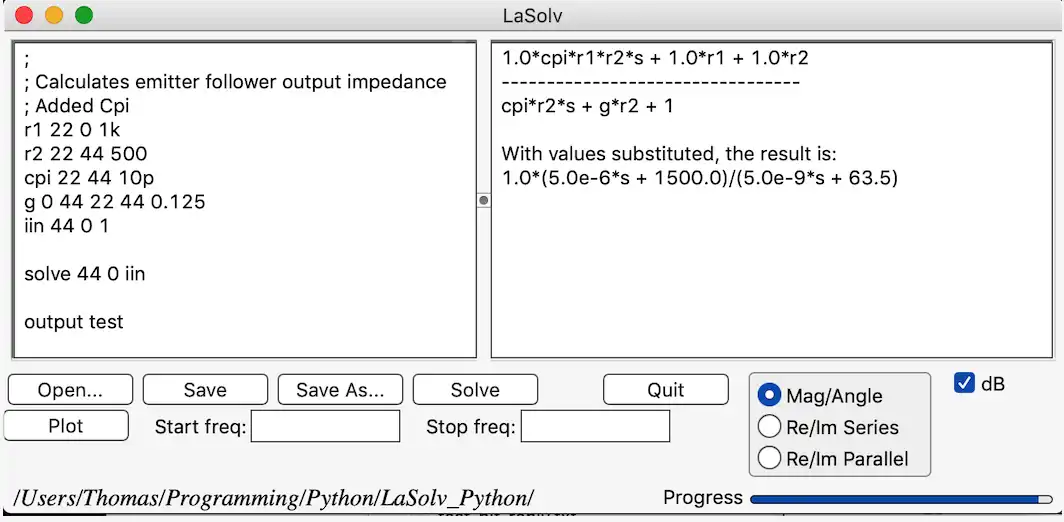Click the substituted result expression in output pane

pos(700,179)
